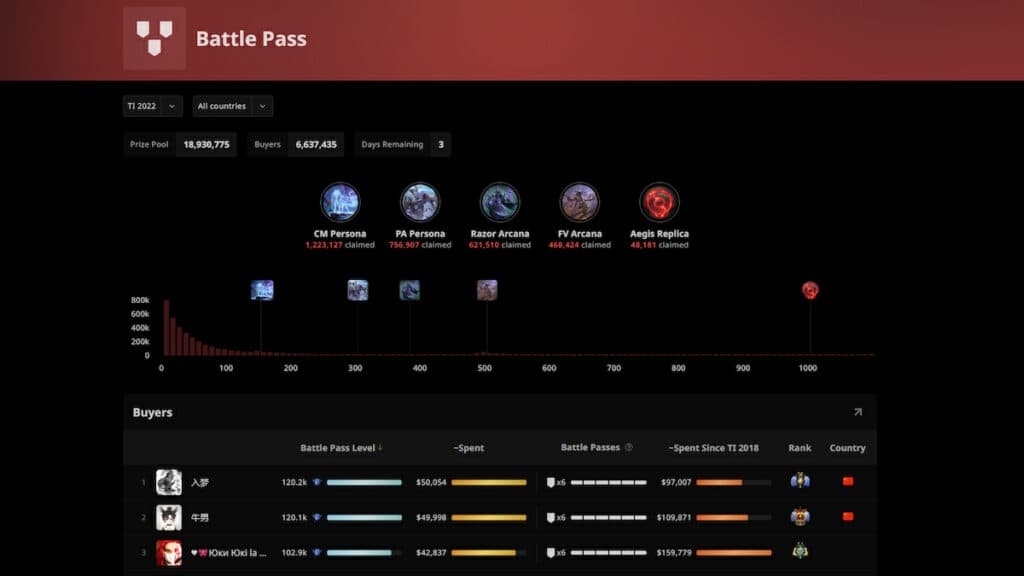1024x576 pixels.
Task: Click the chart marker near level 500
Action: click(487, 291)
